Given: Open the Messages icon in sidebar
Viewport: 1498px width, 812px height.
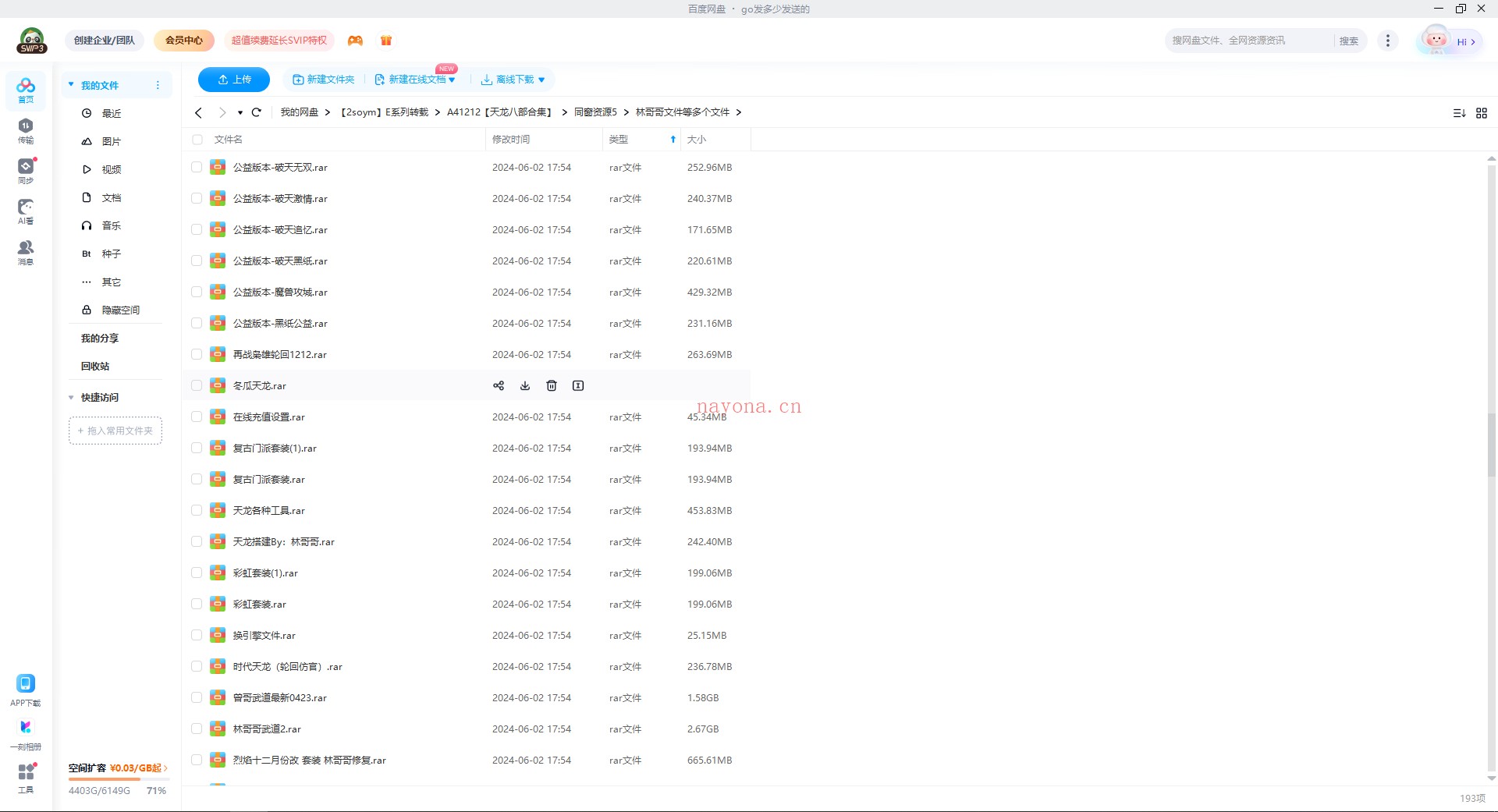Looking at the screenshot, I should pyautogui.click(x=26, y=252).
